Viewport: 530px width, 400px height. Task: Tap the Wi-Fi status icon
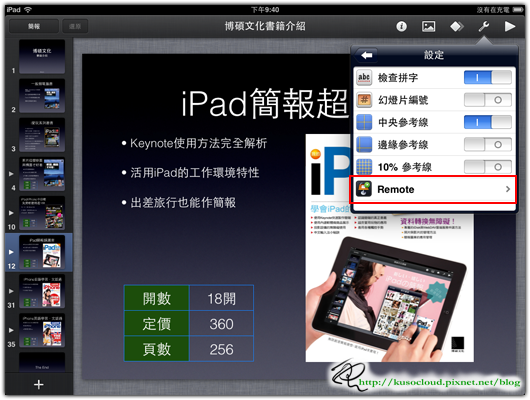(28, 10)
